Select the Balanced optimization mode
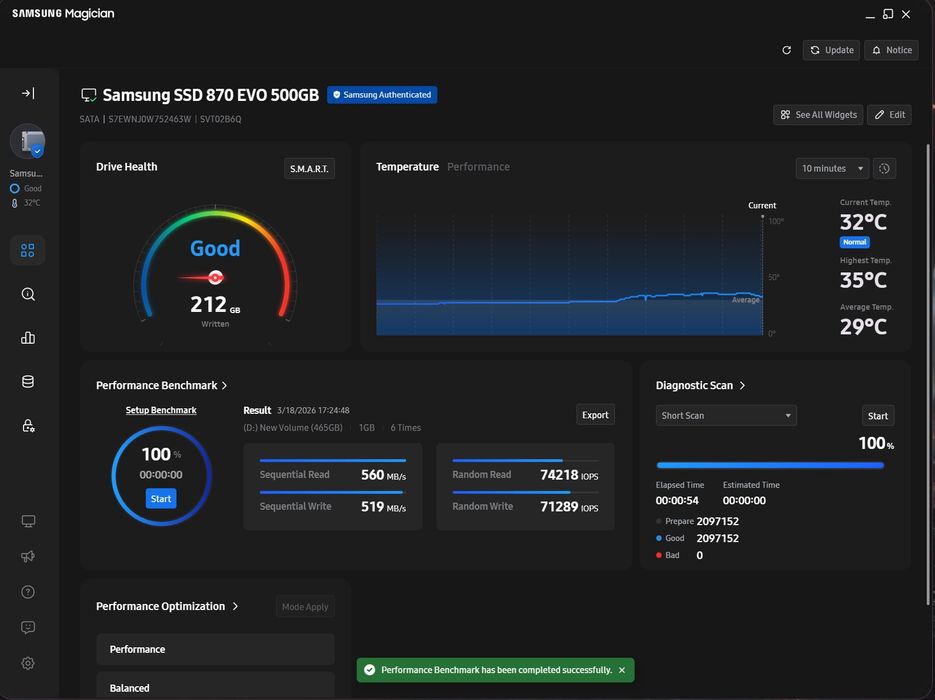Viewport: 935px width, 700px height. click(215, 687)
